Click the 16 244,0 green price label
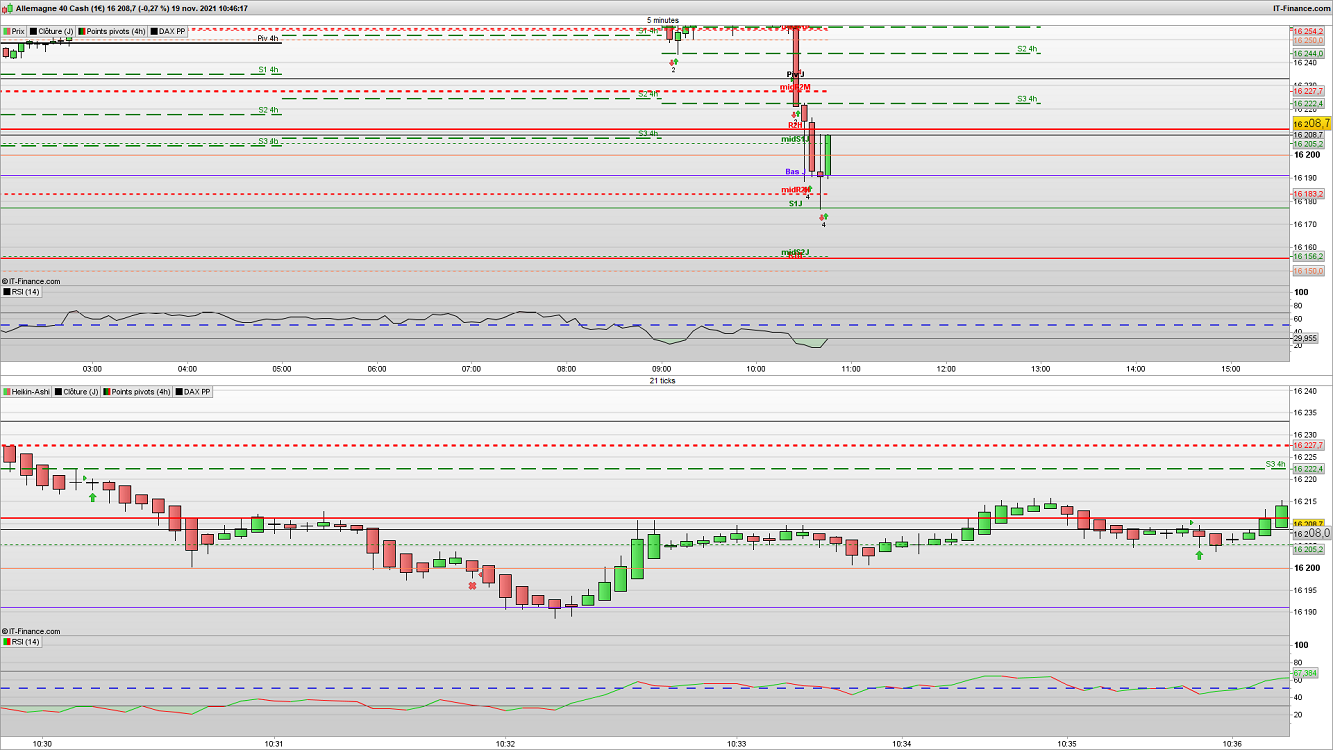The height and width of the screenshot is (750, 1333). pos(1308,53)
